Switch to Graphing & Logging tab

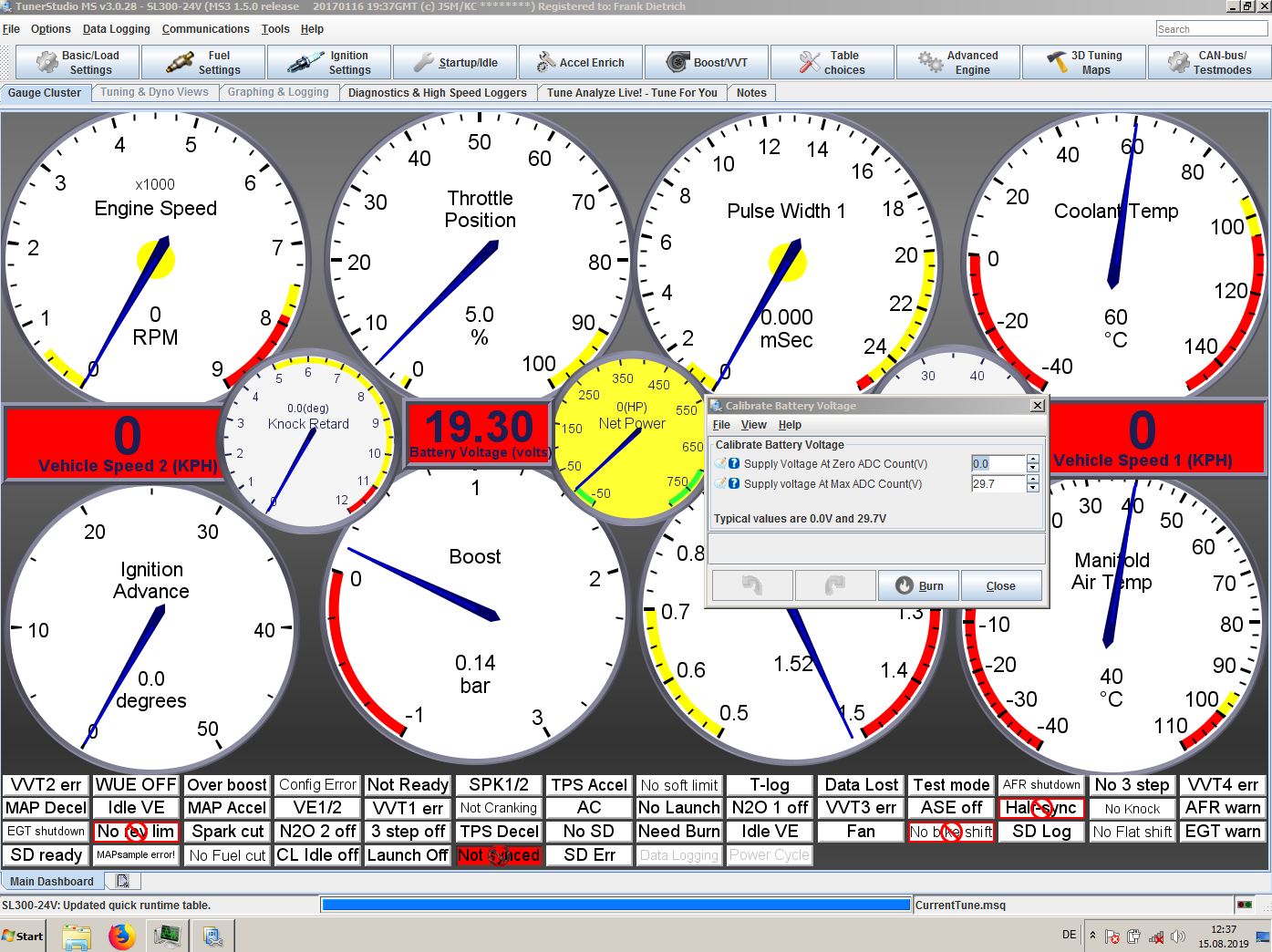(278, 92)
